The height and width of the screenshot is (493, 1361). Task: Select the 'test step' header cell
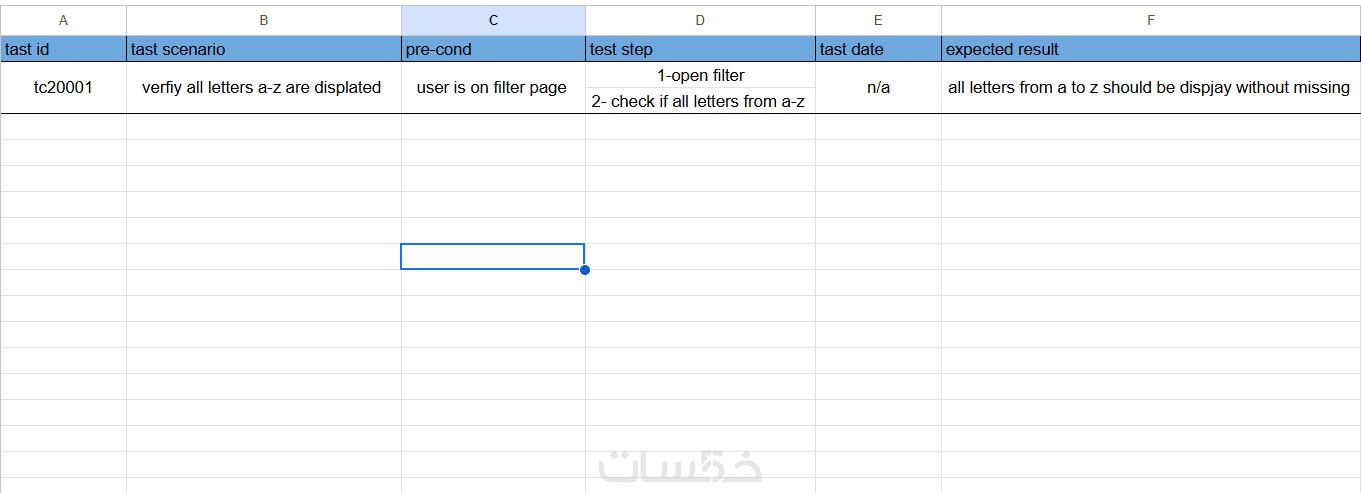point(700,49)
